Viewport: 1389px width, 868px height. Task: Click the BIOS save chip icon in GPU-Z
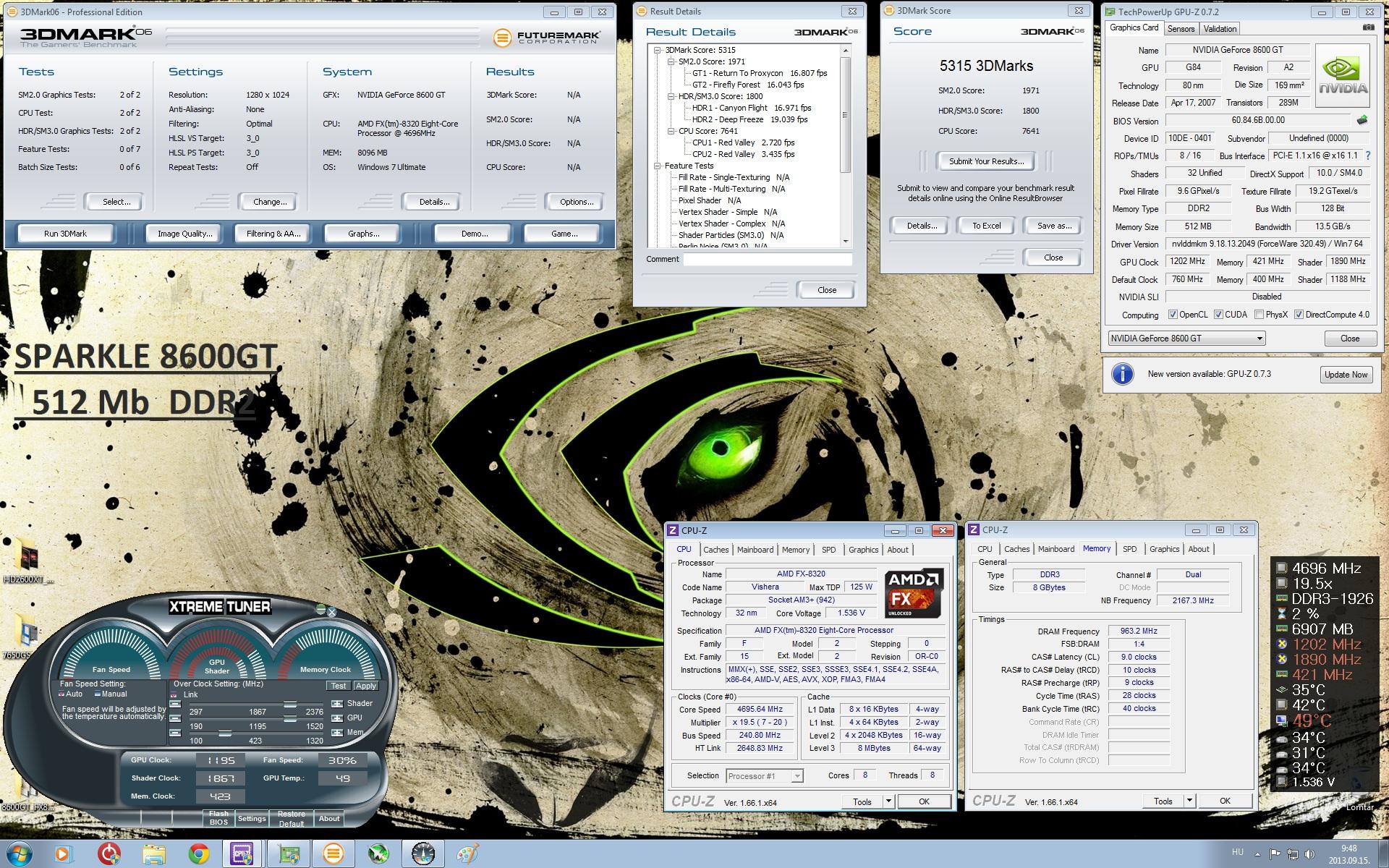coord(1362,120)
